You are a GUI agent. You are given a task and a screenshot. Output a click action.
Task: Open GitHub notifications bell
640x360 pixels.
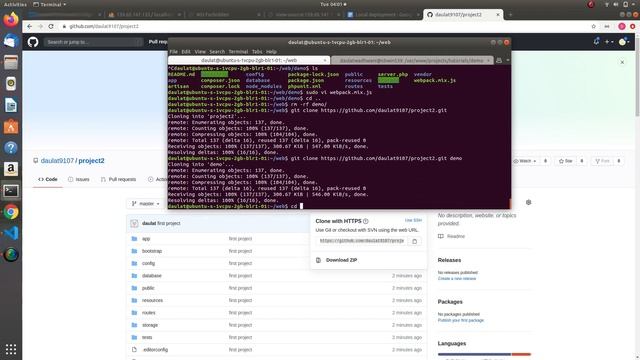click(x=596, y=42)
